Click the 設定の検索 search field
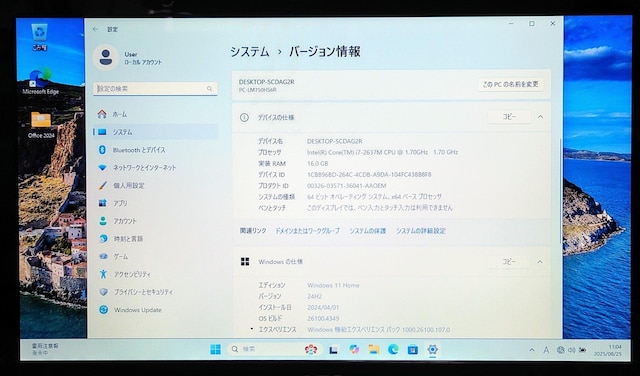This screenshot has width=640, height=376. click(155, 89)
